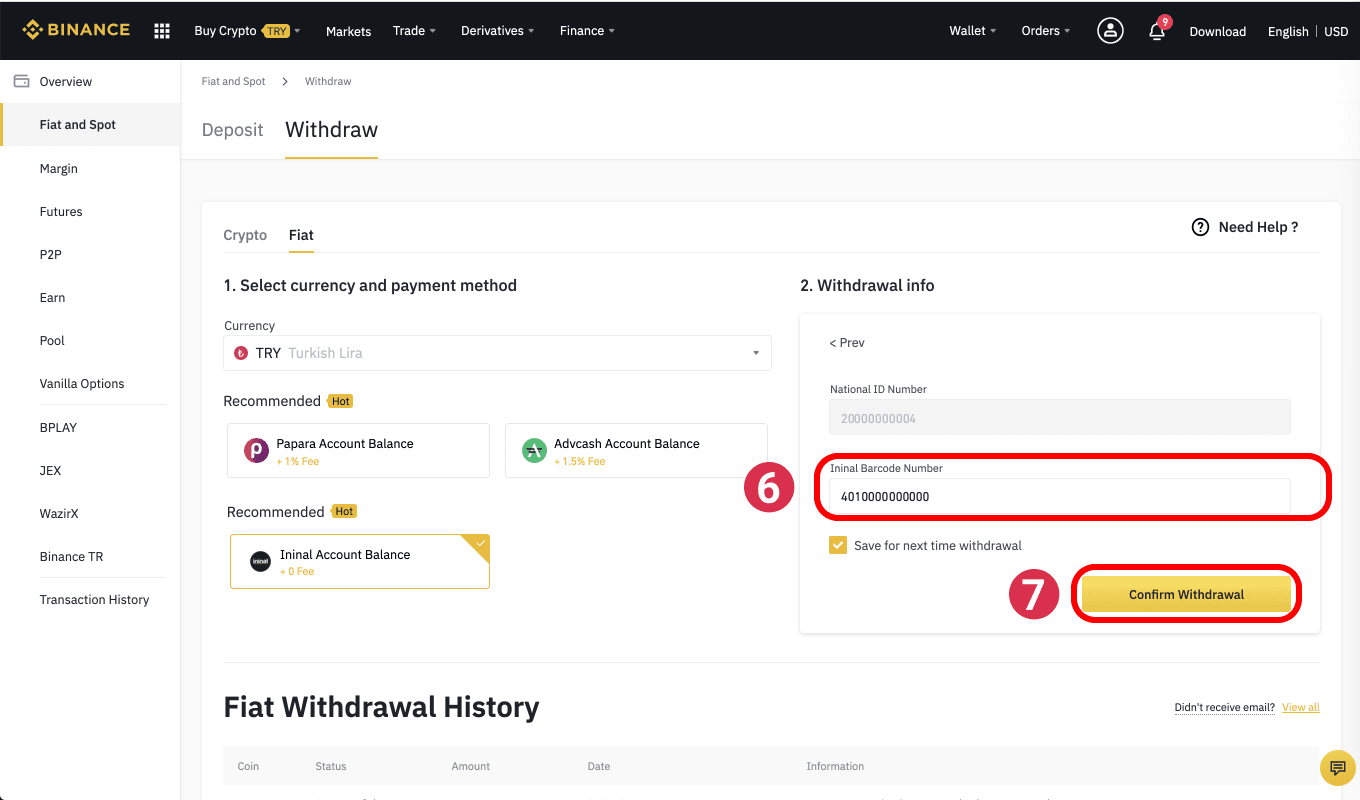Click the Withdraw breadcrumb text

328,81
